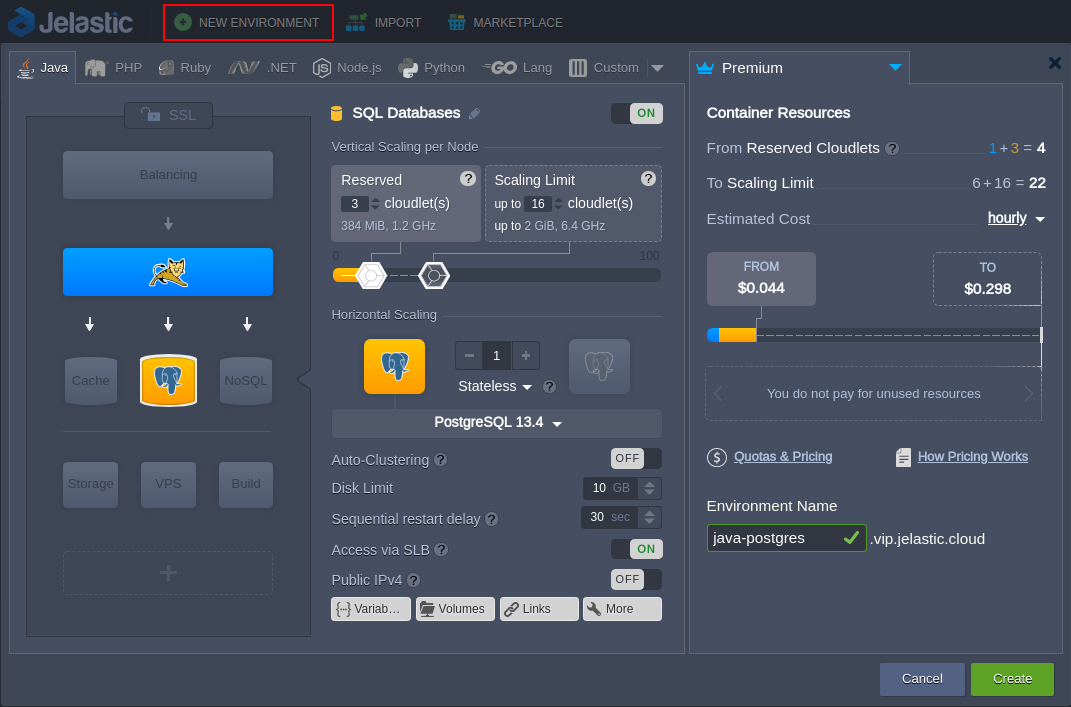This screenshot has width=1071, height=707.
Task: Decrease the node count
Action: [469, 355]
